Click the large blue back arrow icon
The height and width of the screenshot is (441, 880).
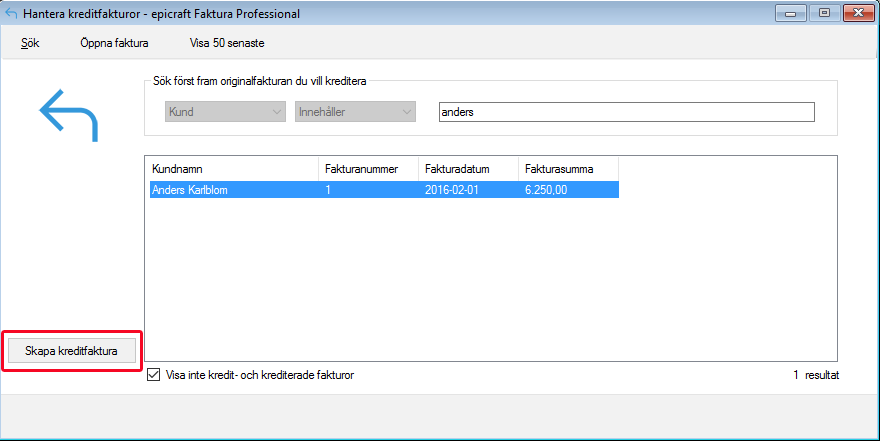(68, 115)
